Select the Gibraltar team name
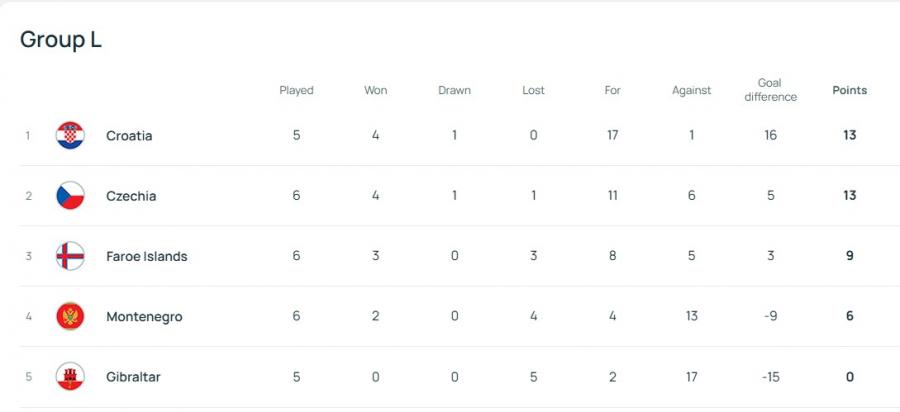This screenshot has width=900, height=412. point(133,377)
